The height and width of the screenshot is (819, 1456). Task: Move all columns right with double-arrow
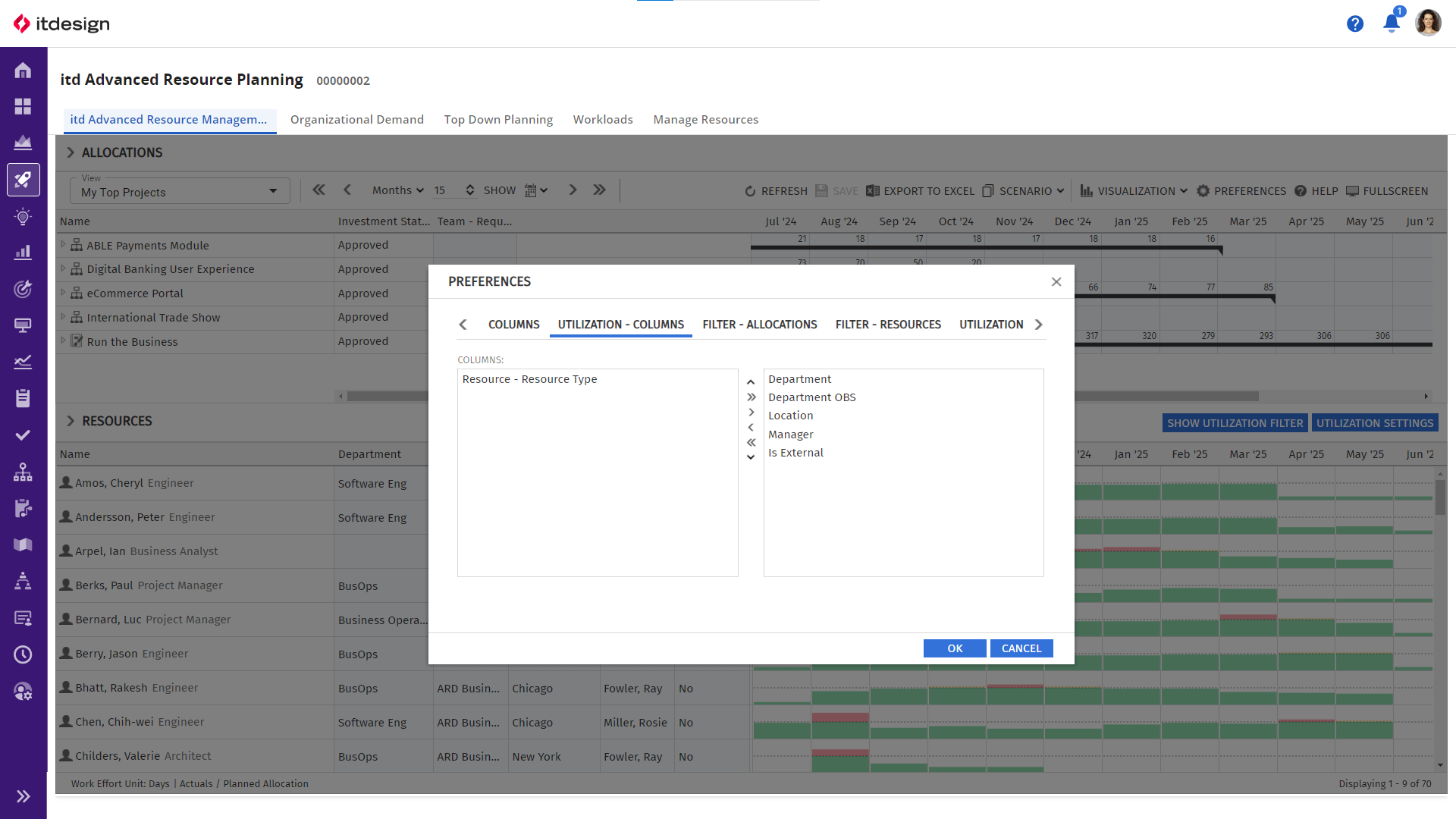click(x=751, y=397)
